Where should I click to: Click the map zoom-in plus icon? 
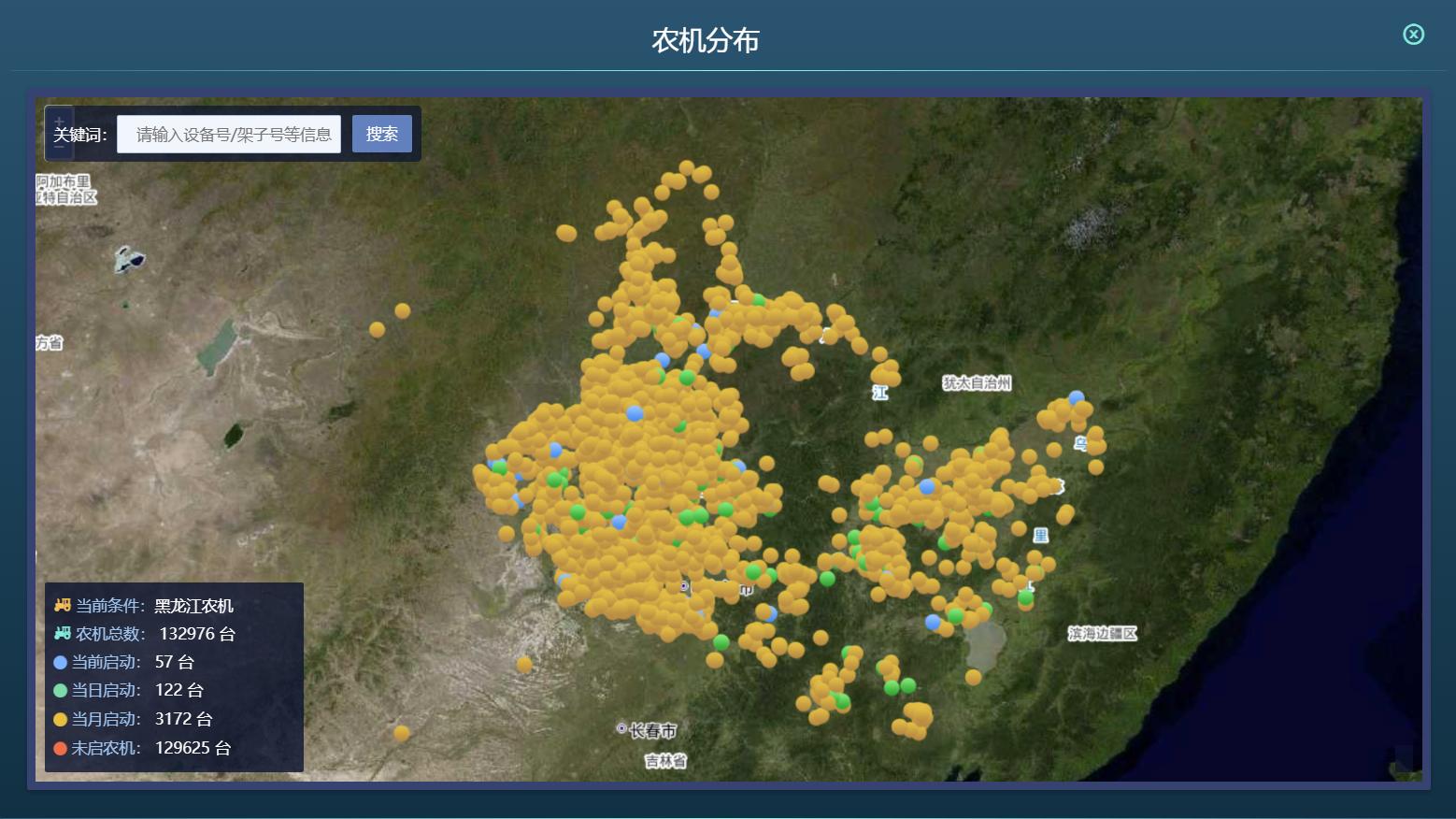click(58, 120)
